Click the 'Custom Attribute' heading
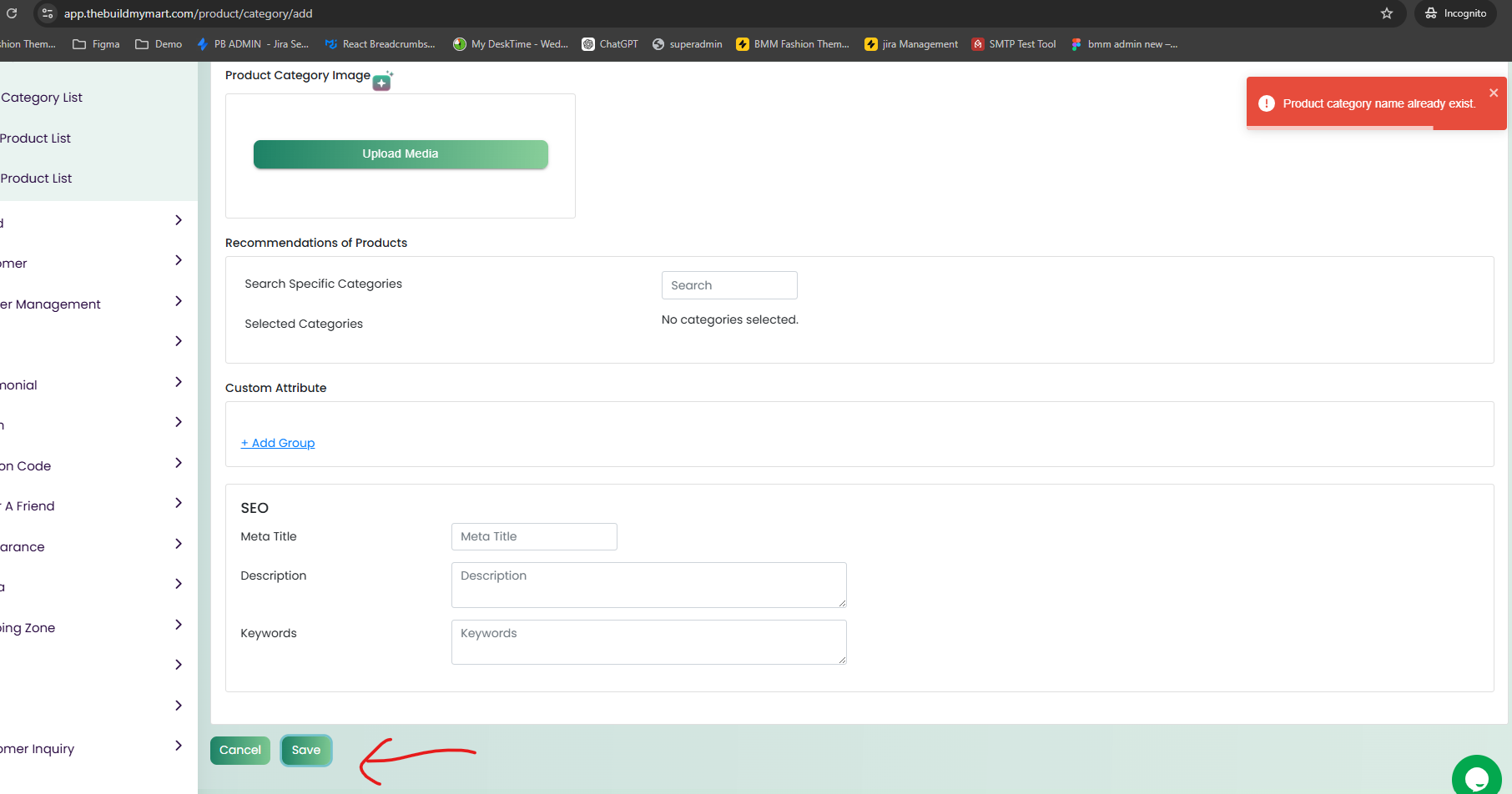Screen dimensions: 1512x794 (276, 388)
